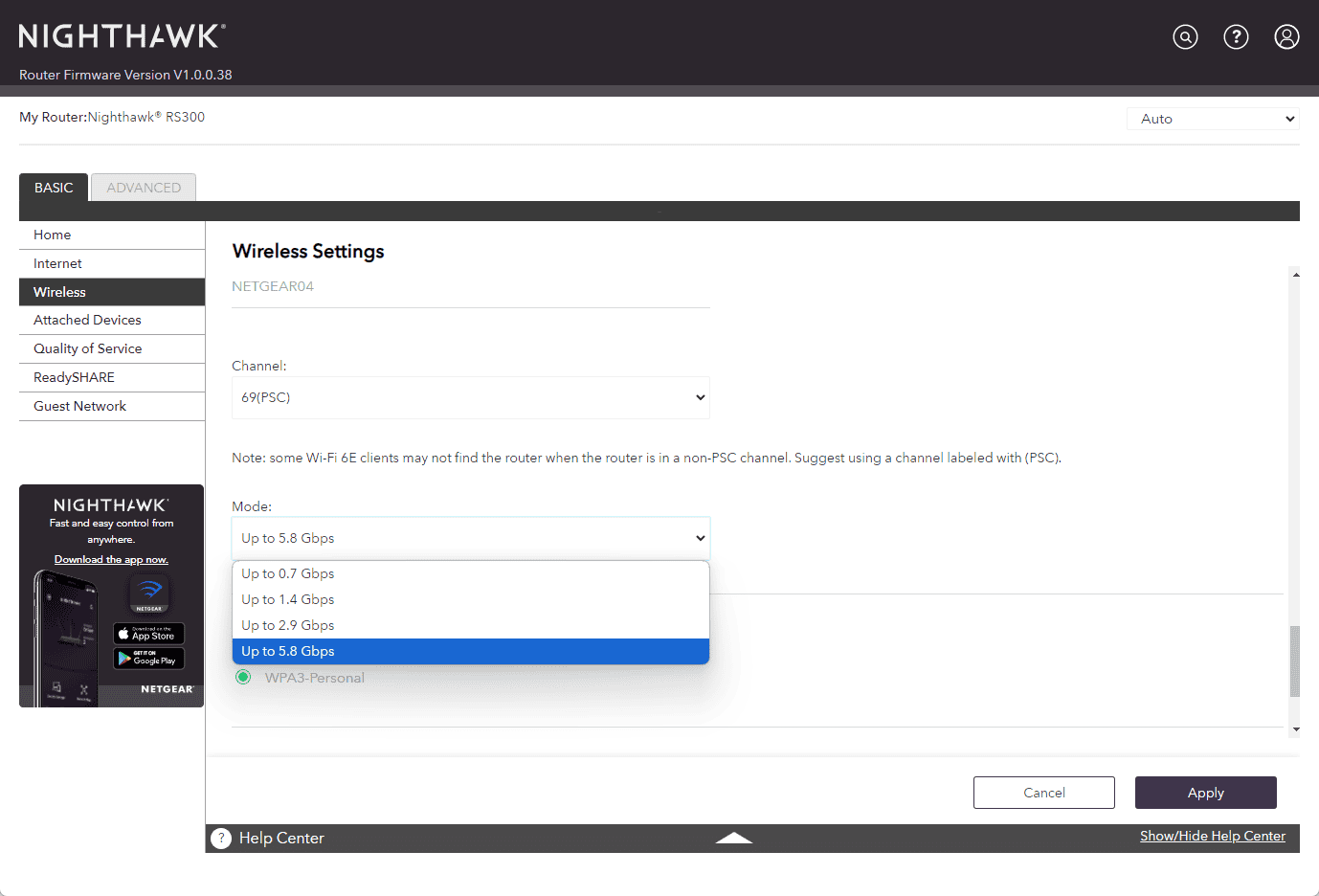Click the search icon in header

1185,37
